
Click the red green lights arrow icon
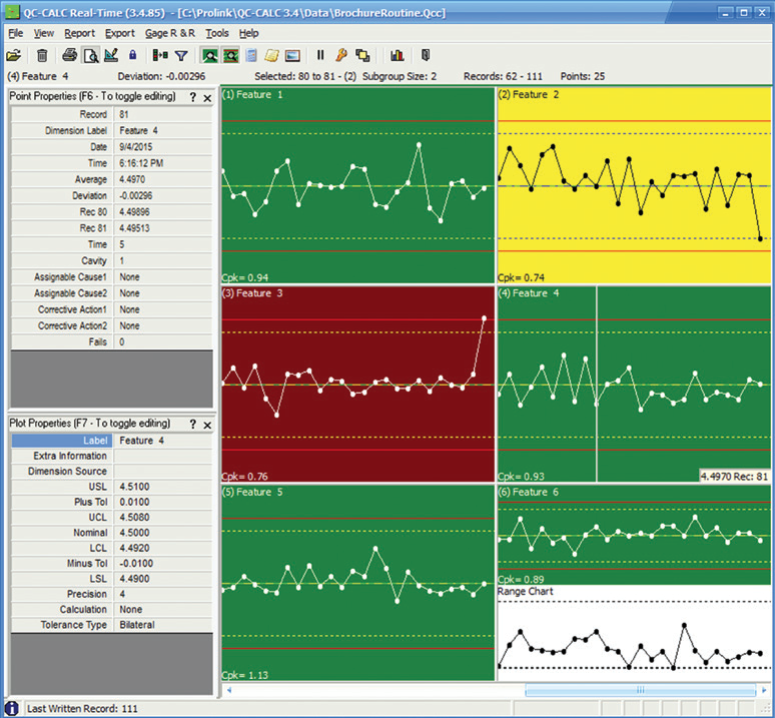tap(160, 55)
